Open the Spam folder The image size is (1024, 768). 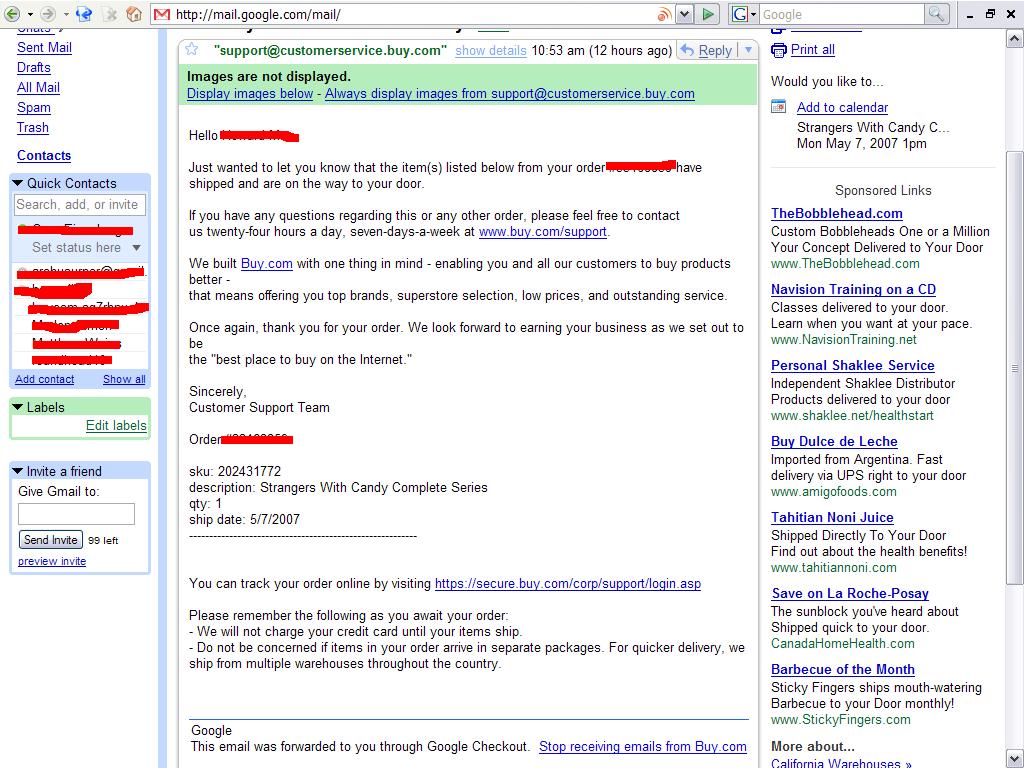coord(33,108)
